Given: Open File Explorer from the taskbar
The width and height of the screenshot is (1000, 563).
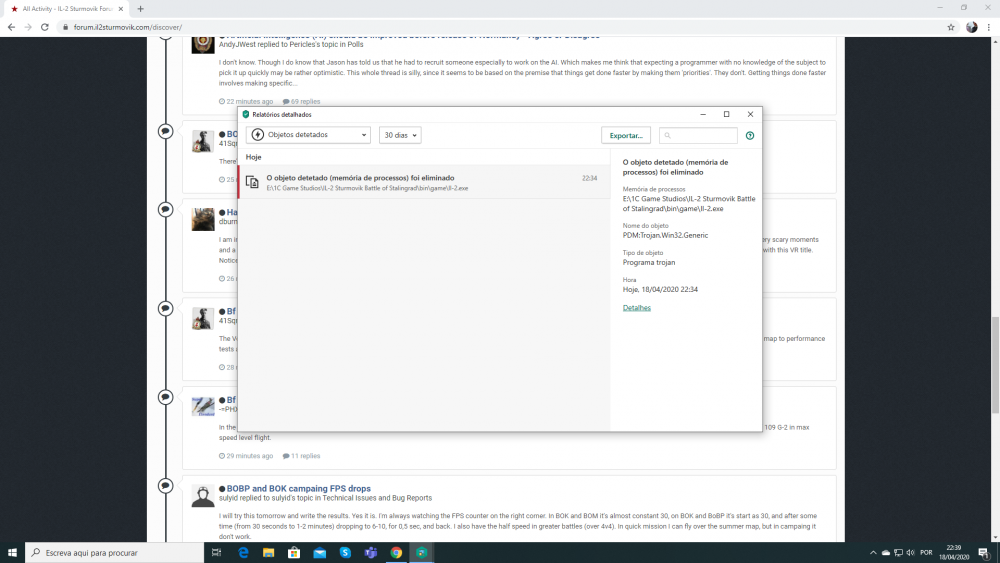Looking at the screenshot, I should pos(268,553).
